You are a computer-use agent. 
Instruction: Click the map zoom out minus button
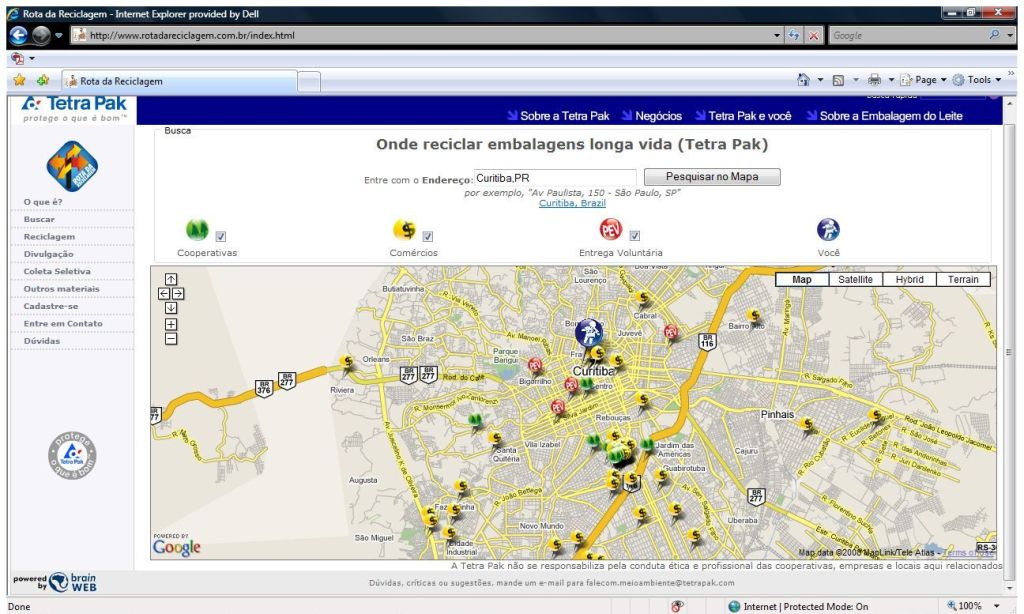tap(171, 339)
